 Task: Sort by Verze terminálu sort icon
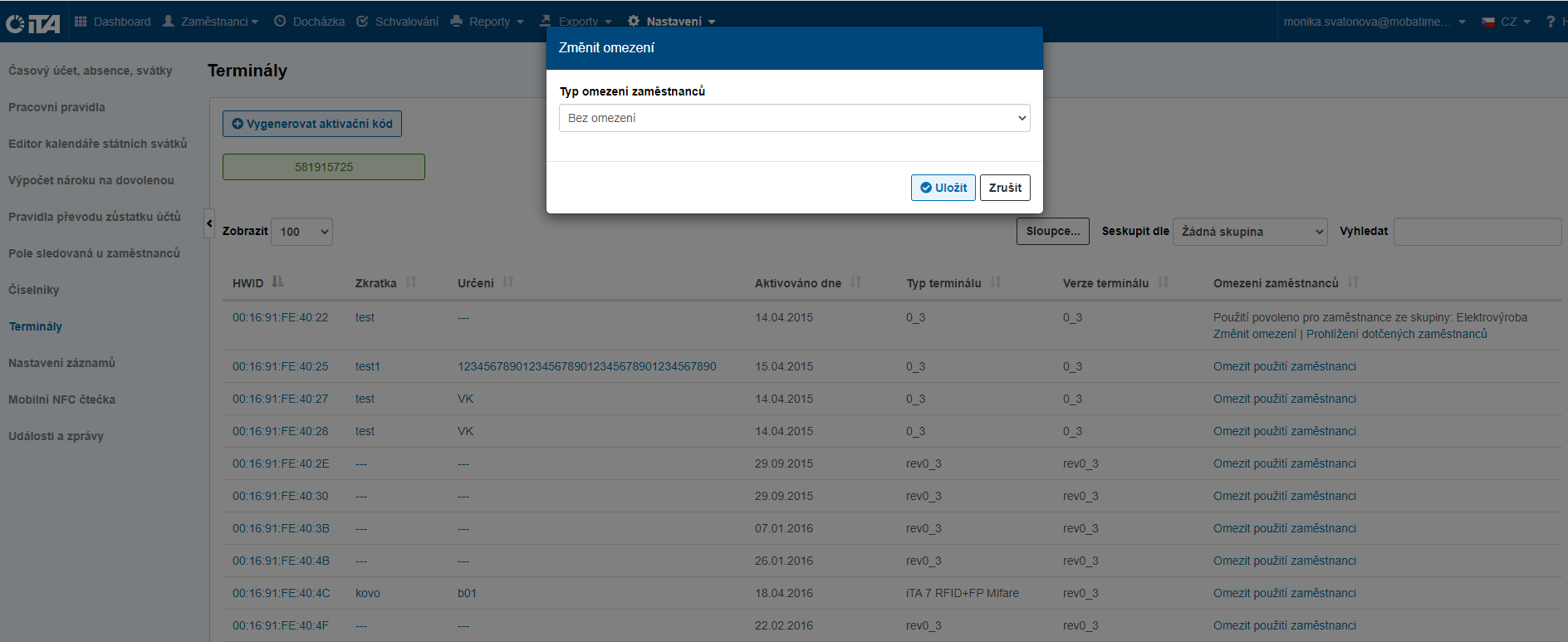point(1164,282)
